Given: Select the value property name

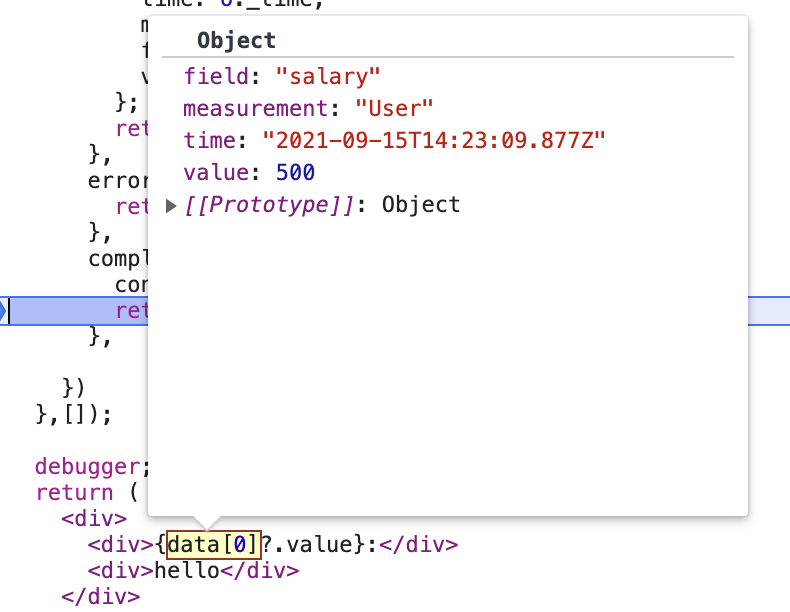Looking at the screenshot, I should [x=216, y=172].
